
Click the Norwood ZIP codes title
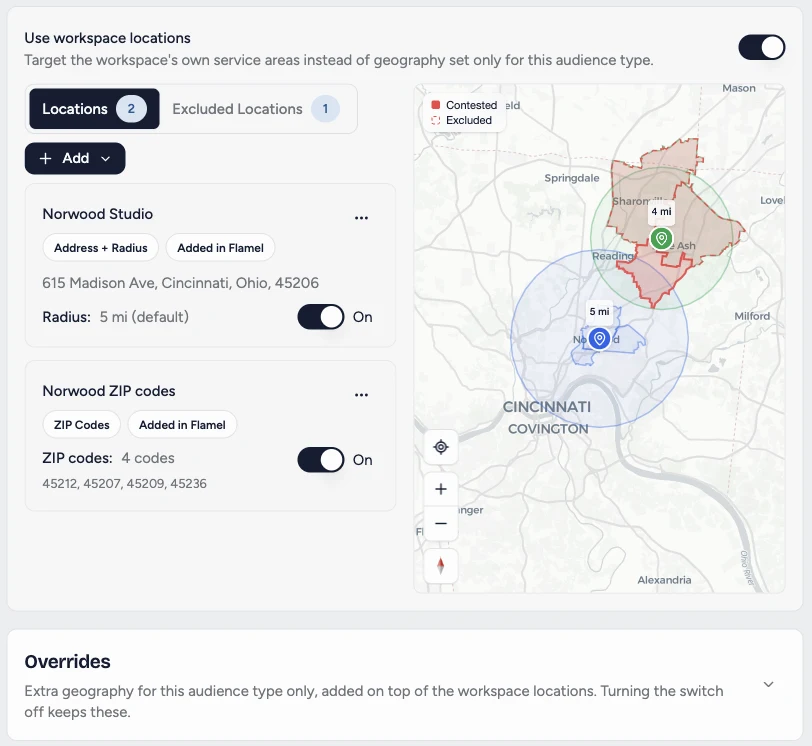pos(109,391)
